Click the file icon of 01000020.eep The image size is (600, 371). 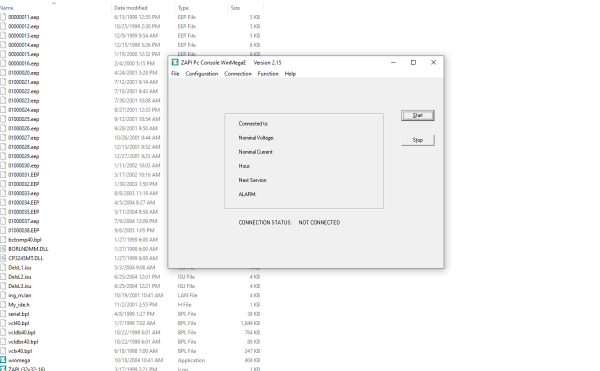(x=3, y=73)
